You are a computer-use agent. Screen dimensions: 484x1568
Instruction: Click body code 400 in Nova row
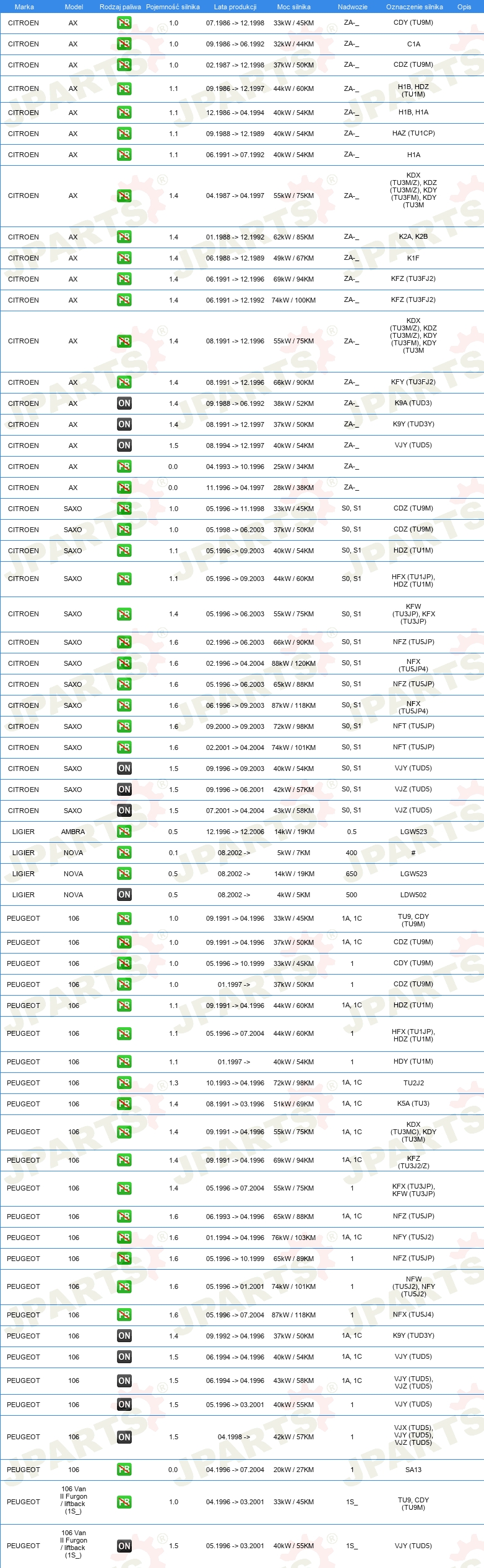click(352, 853)
